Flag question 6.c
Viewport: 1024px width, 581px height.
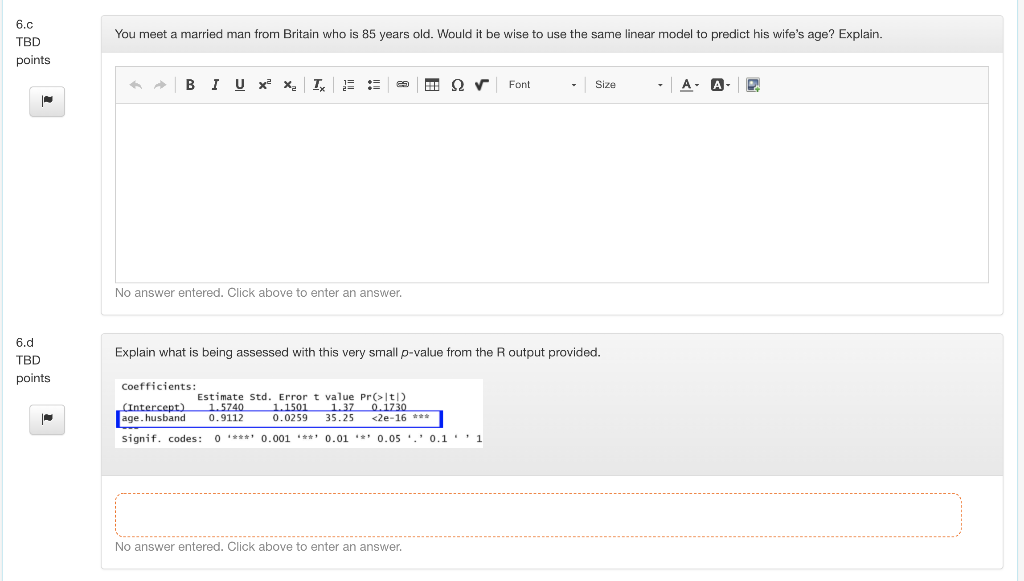[47, 101]
